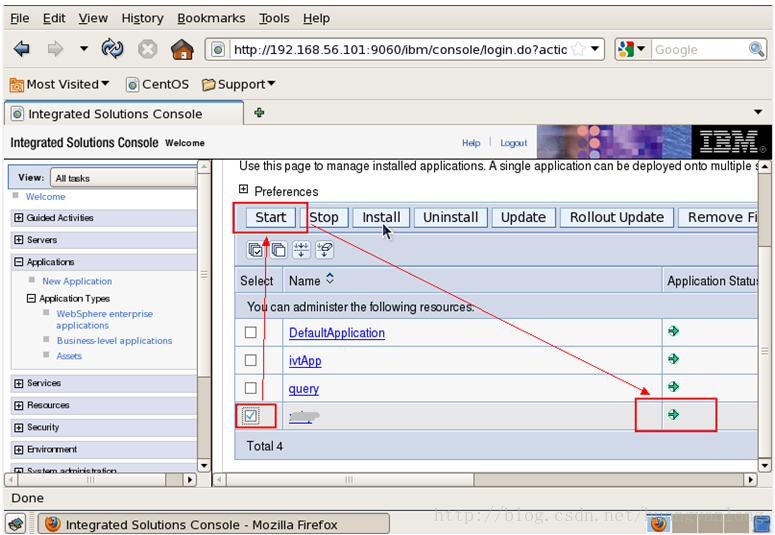Expand the Guided Activities section
This screenshot has height=535, width=775.
coord(19,218)
